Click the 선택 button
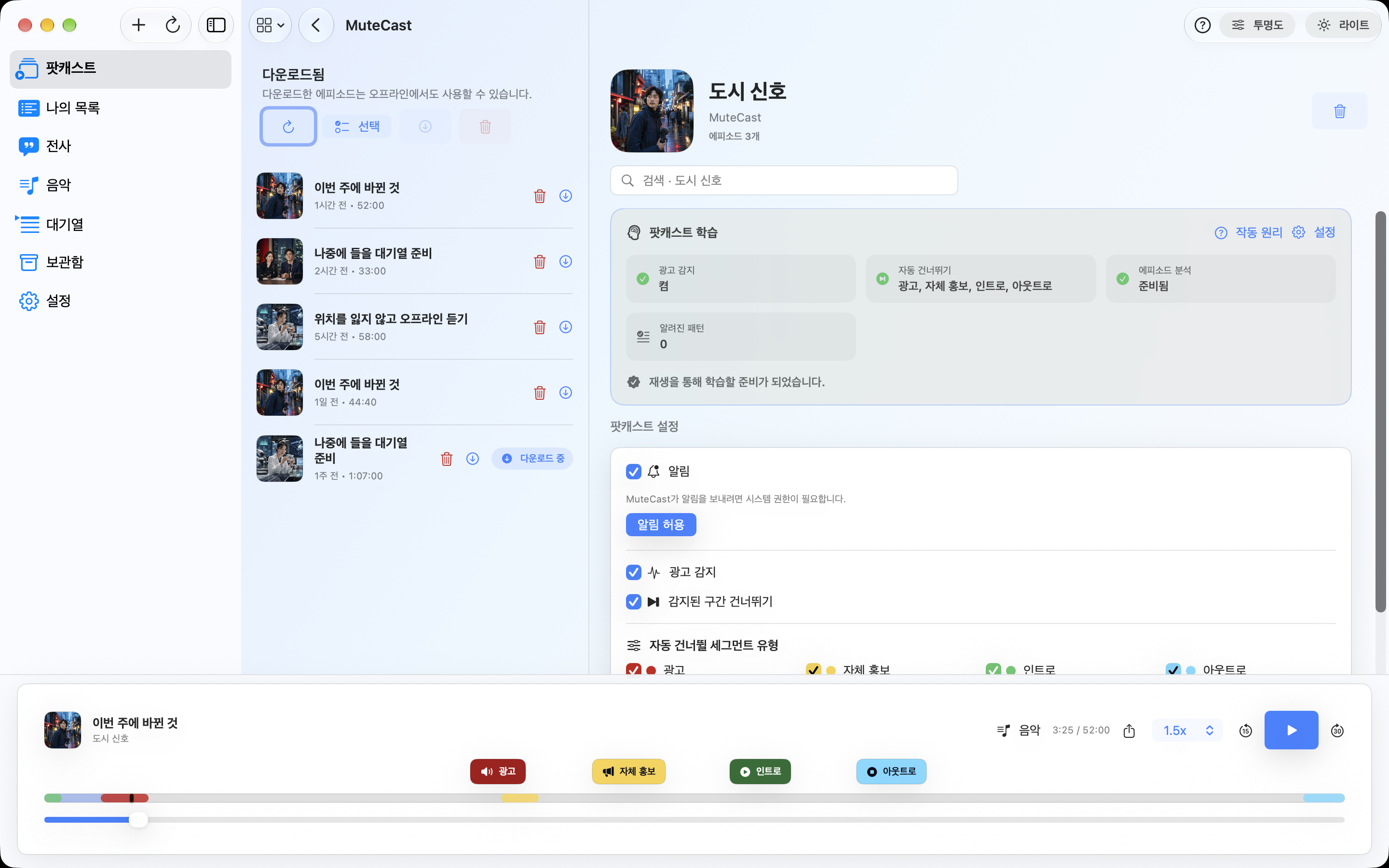The image size is (1389, 868). tap(356, 126)
